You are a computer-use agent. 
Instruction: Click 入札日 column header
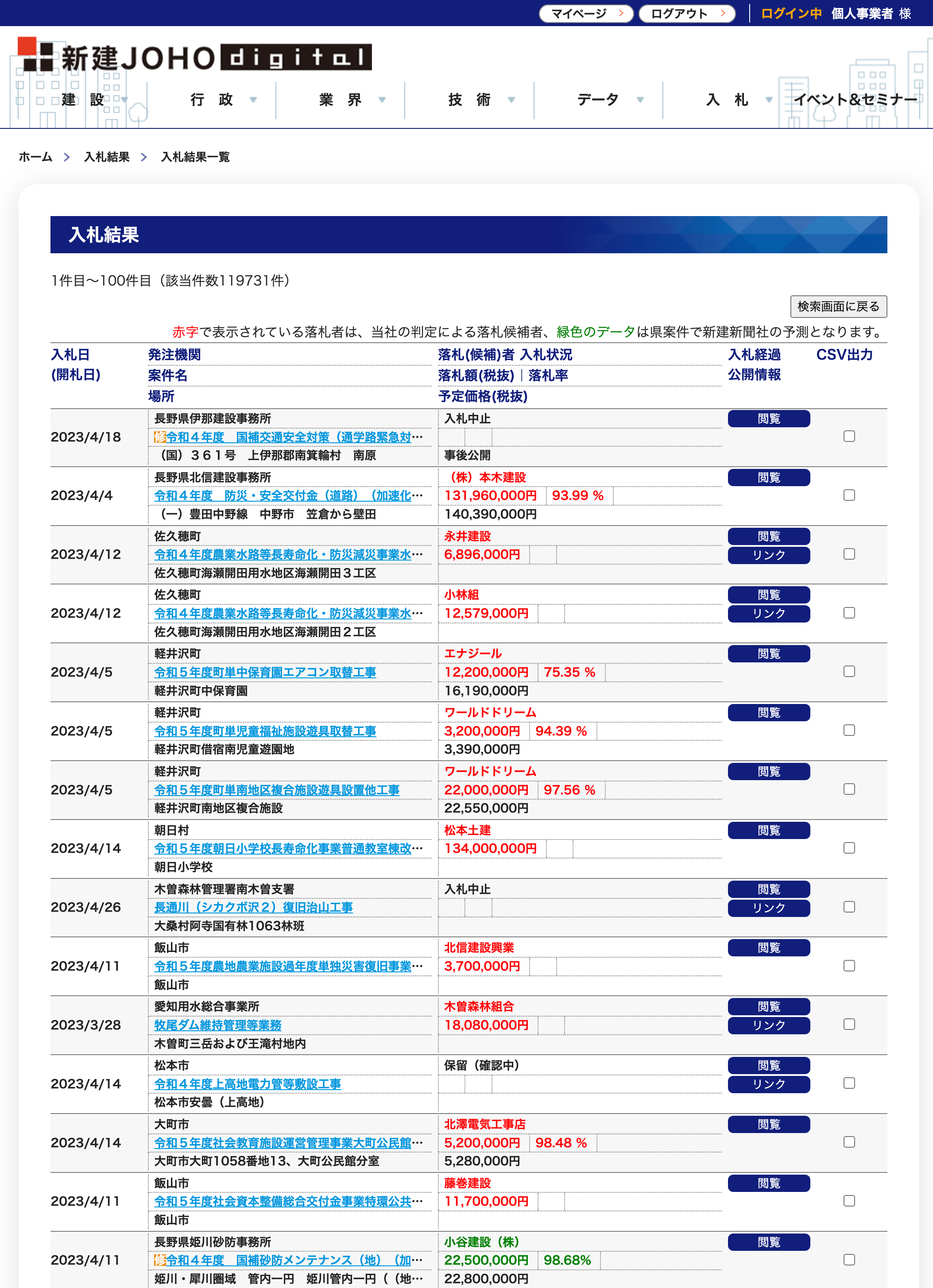[70, 355]
